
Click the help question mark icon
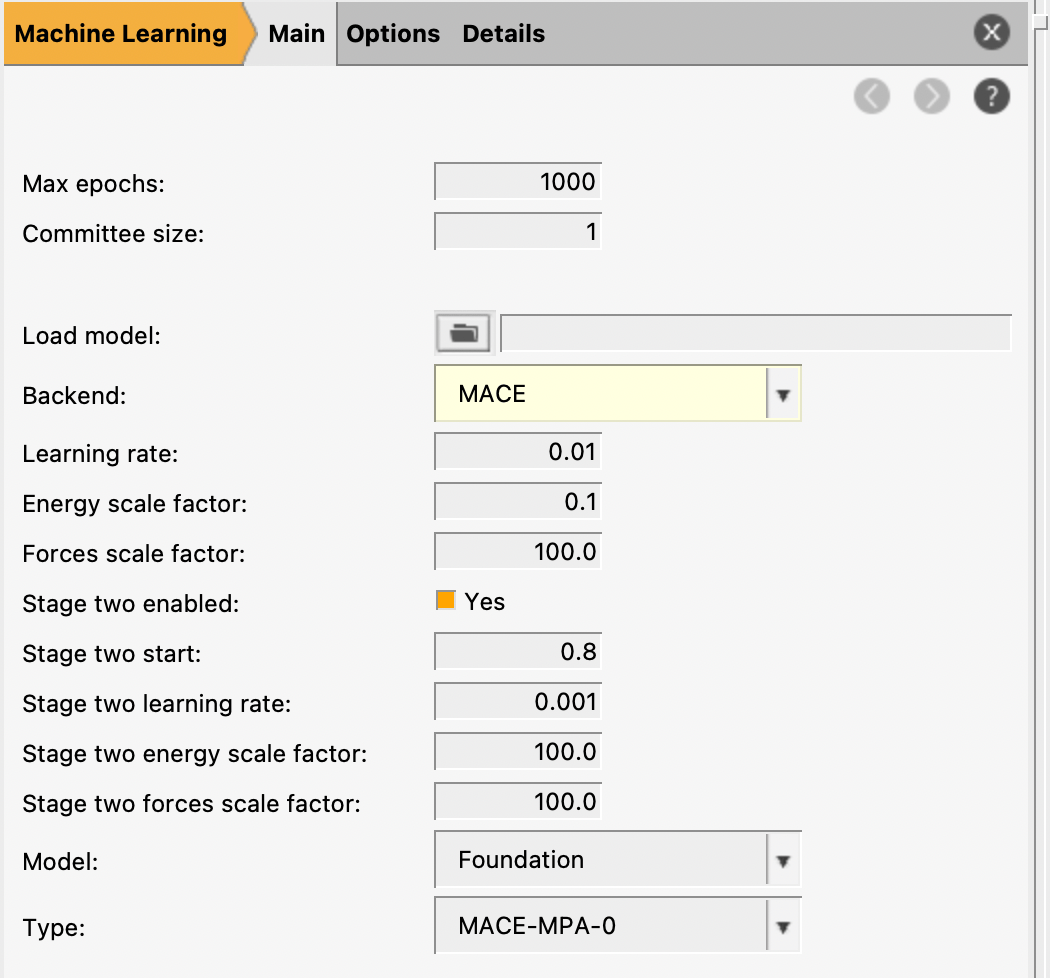click(991, 97)
